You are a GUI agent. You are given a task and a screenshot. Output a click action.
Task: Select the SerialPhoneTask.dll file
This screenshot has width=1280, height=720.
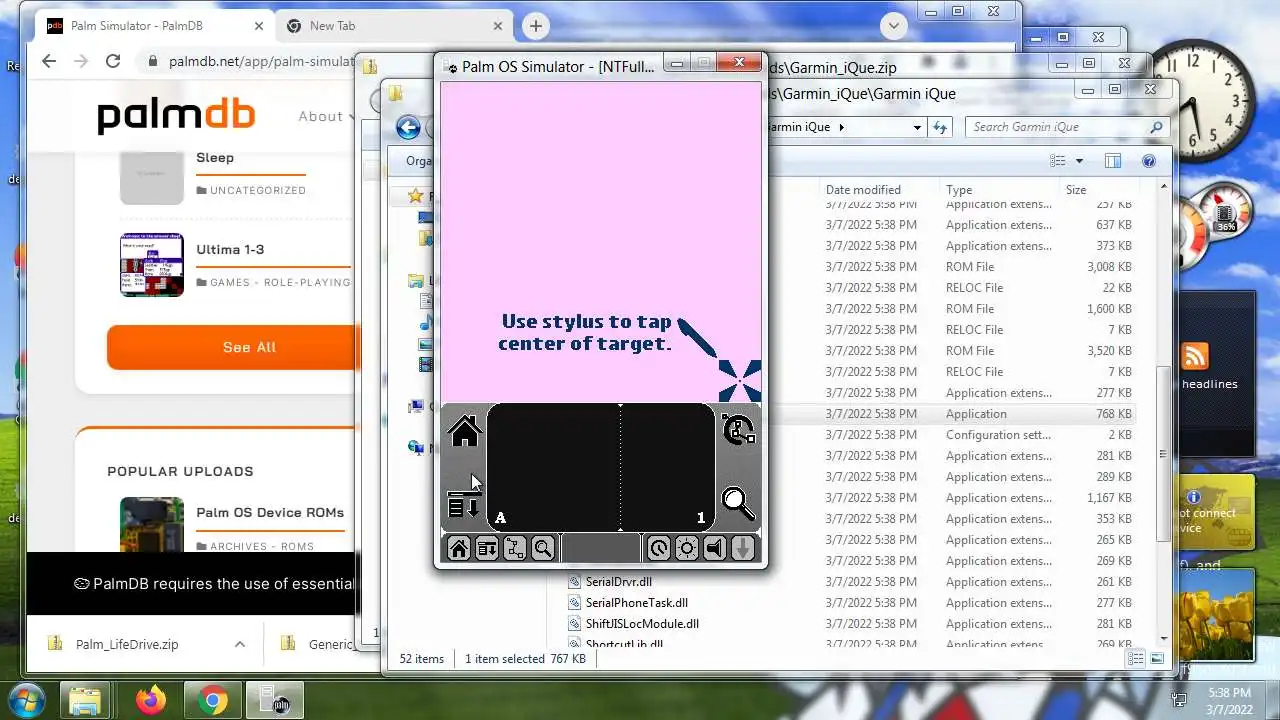(637, 603)
